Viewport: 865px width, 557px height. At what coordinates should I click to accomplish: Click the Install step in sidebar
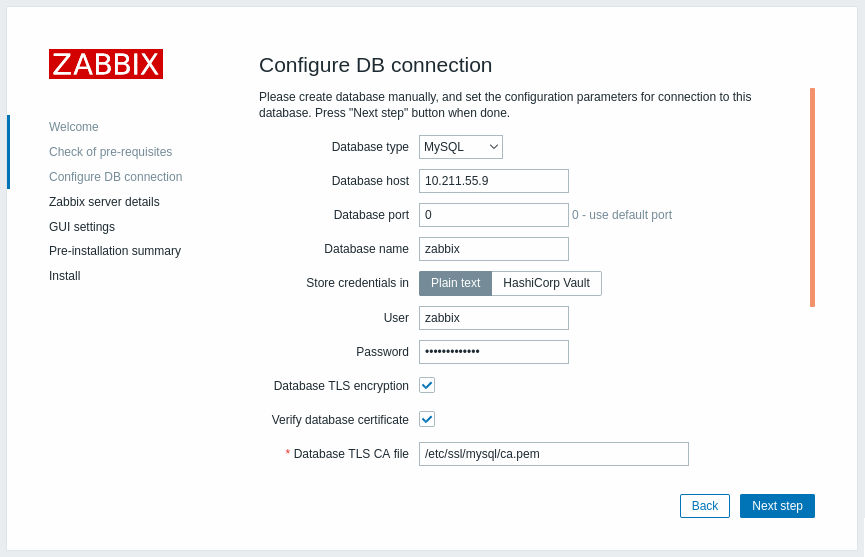point(65,276)
